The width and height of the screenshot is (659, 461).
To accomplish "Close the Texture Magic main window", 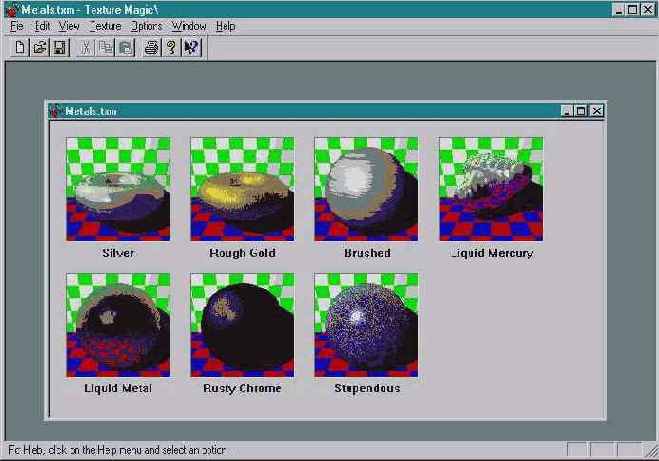I will click(x=648, y=10).
